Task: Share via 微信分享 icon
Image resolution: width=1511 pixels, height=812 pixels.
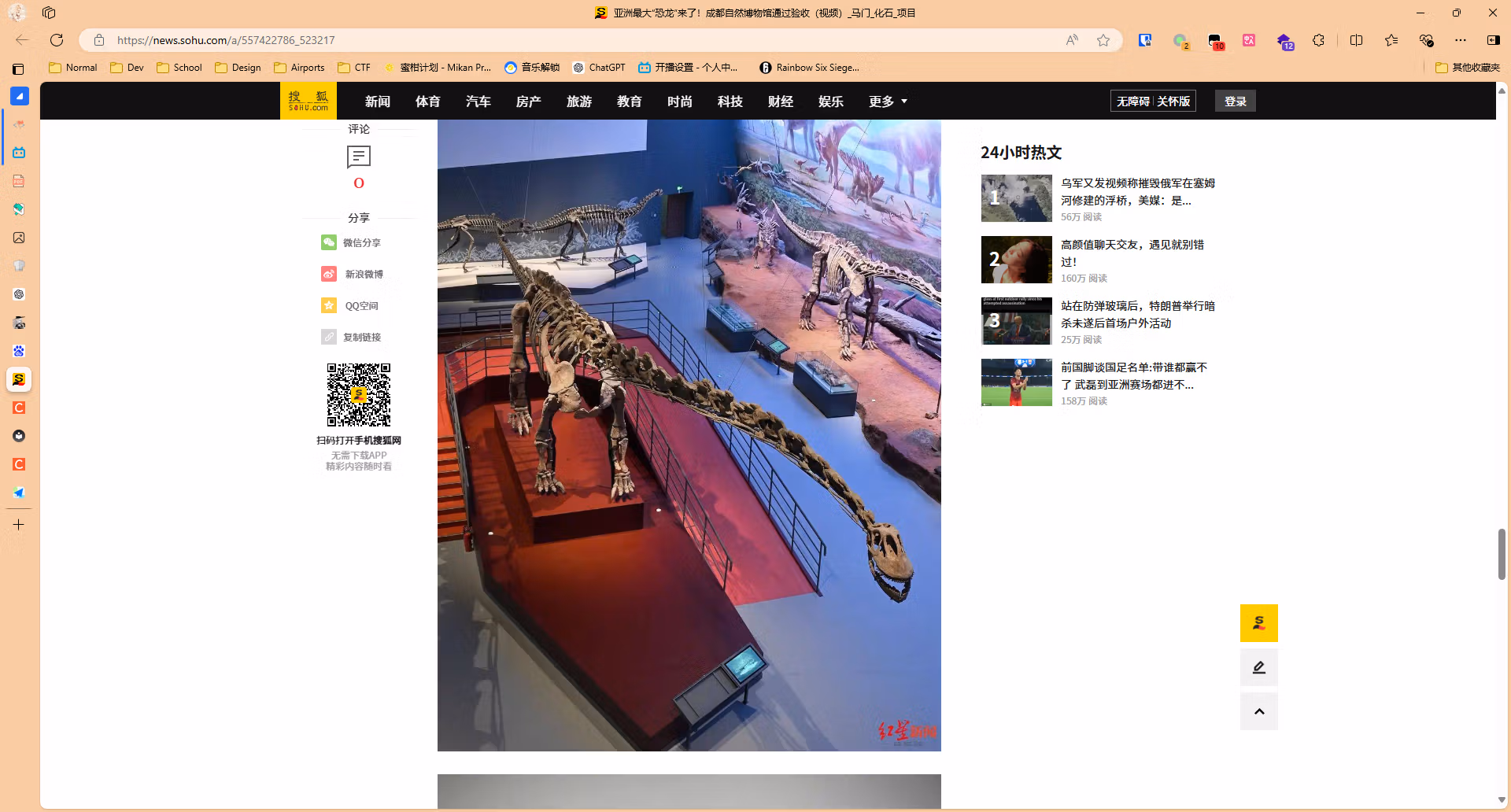Action: (329, 242)
